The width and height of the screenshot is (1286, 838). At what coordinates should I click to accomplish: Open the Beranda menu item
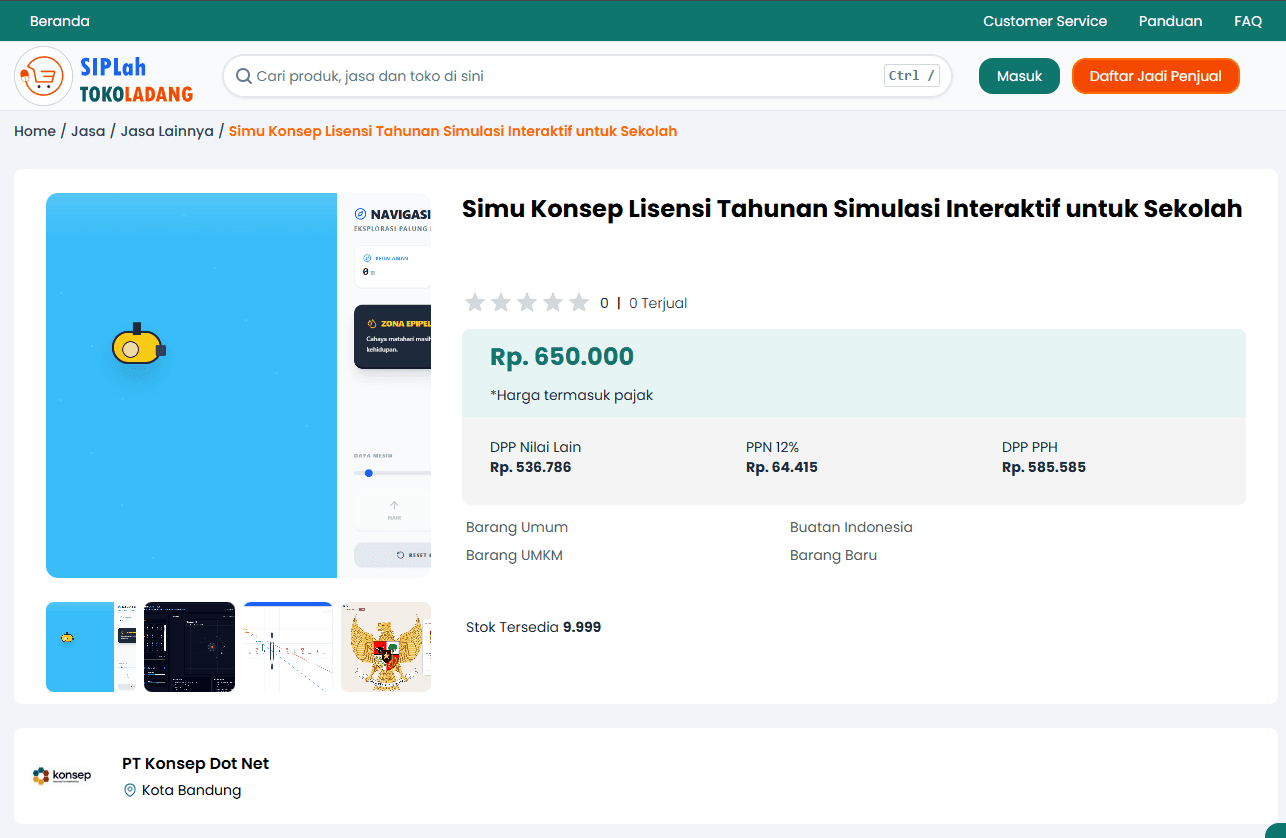59,20
